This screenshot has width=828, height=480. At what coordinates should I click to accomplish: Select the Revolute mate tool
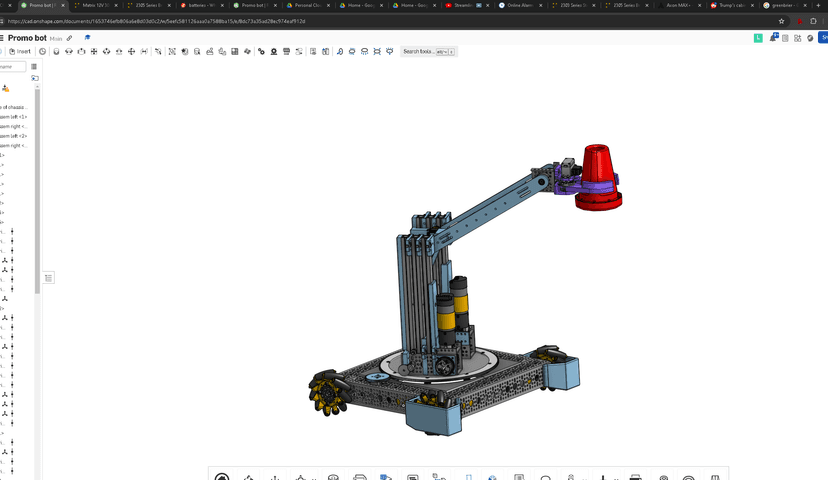pyautogui.click(x=69, y=51)
